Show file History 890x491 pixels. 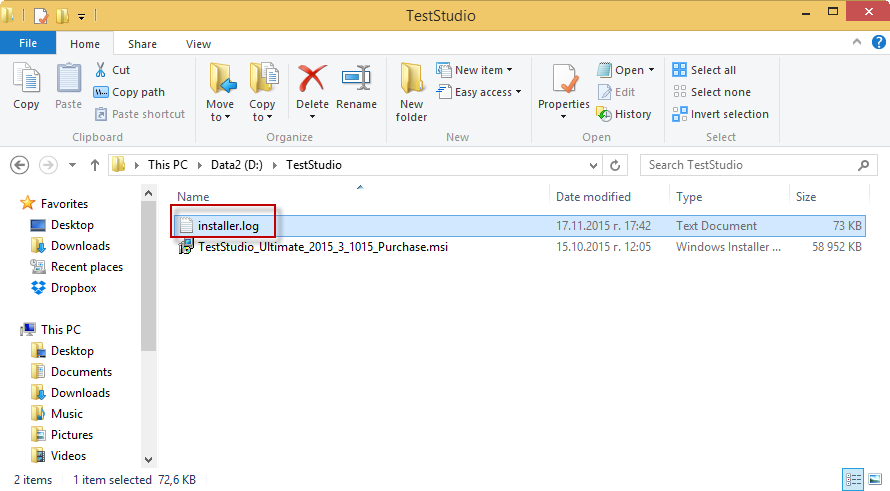624,114
